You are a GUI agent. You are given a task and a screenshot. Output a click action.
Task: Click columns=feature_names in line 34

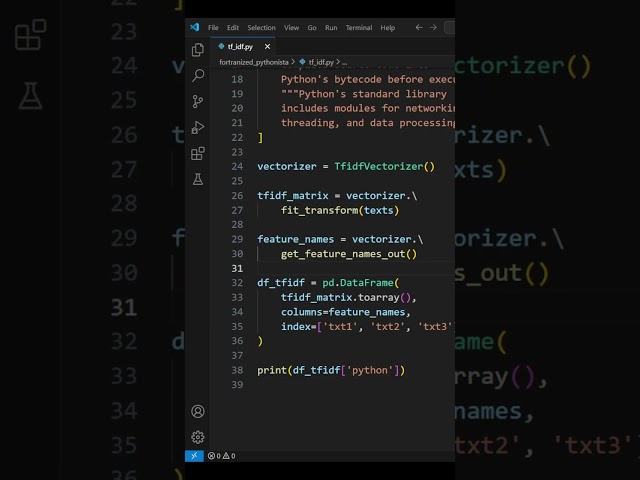(x=343, y=312)
